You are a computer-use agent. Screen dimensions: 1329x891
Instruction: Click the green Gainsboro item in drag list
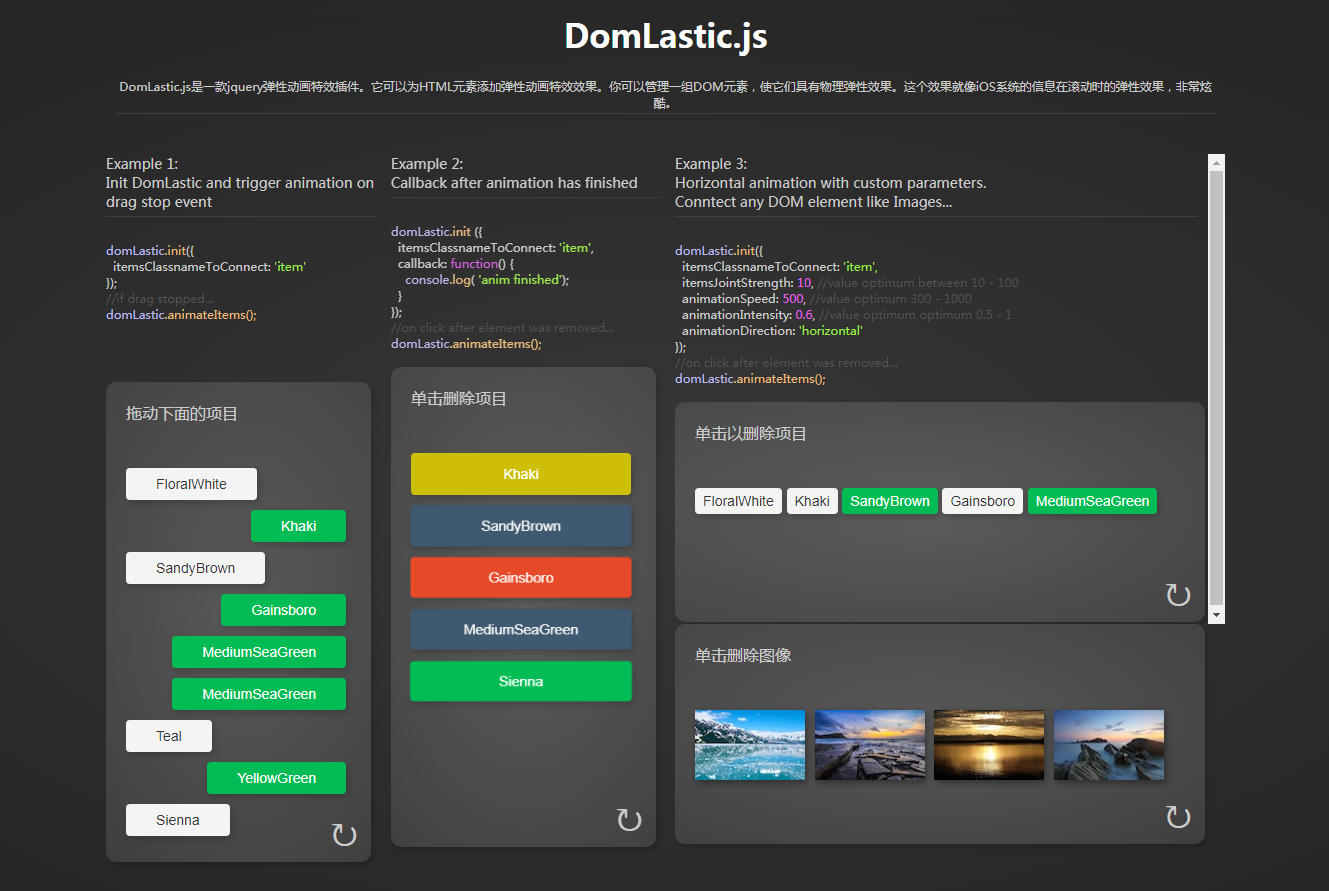[x=283, y=610]
